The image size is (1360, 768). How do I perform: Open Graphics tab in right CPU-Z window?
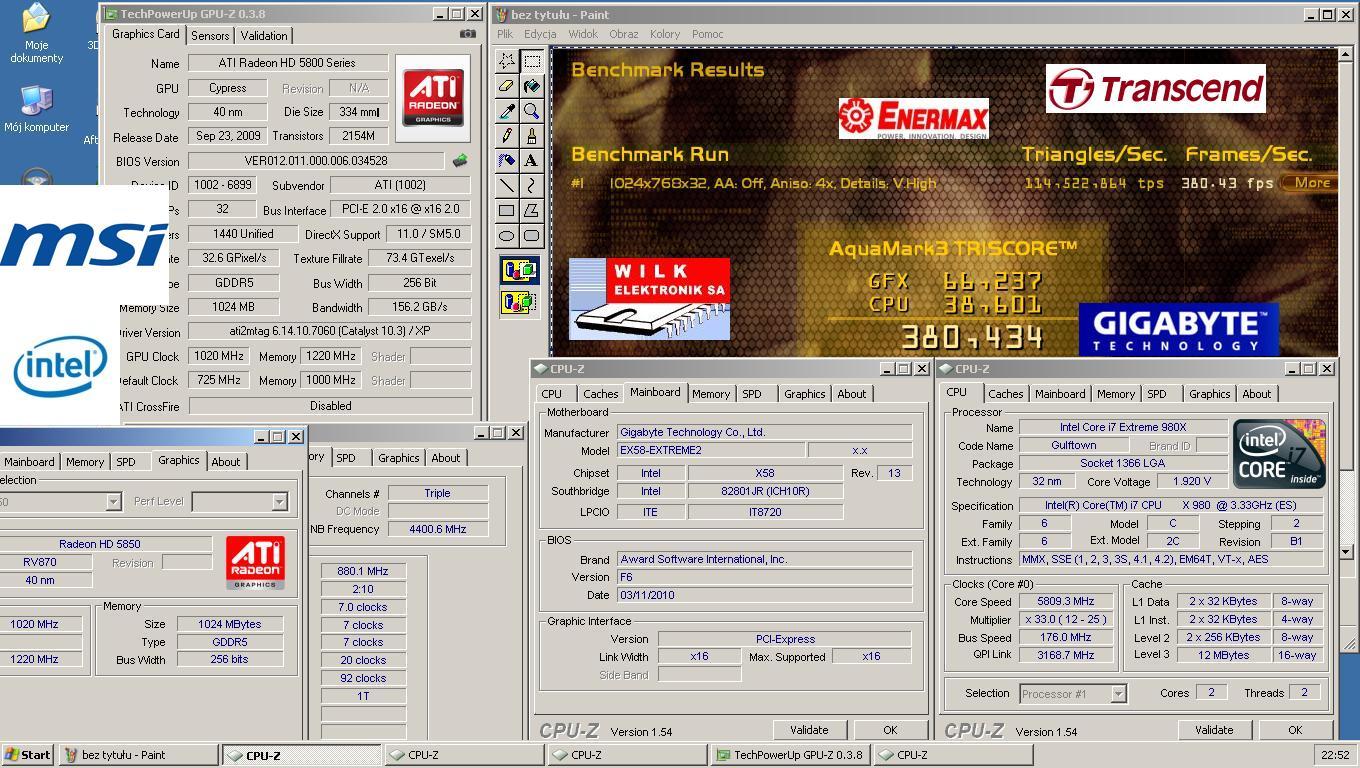click(1209, 394)
